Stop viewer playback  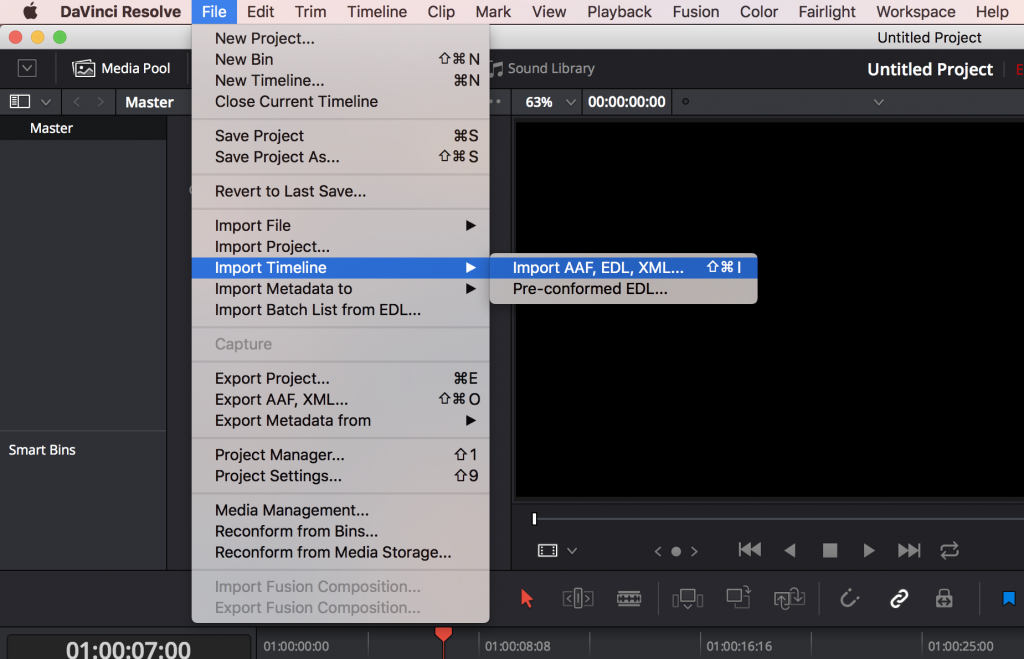(829, 551)
